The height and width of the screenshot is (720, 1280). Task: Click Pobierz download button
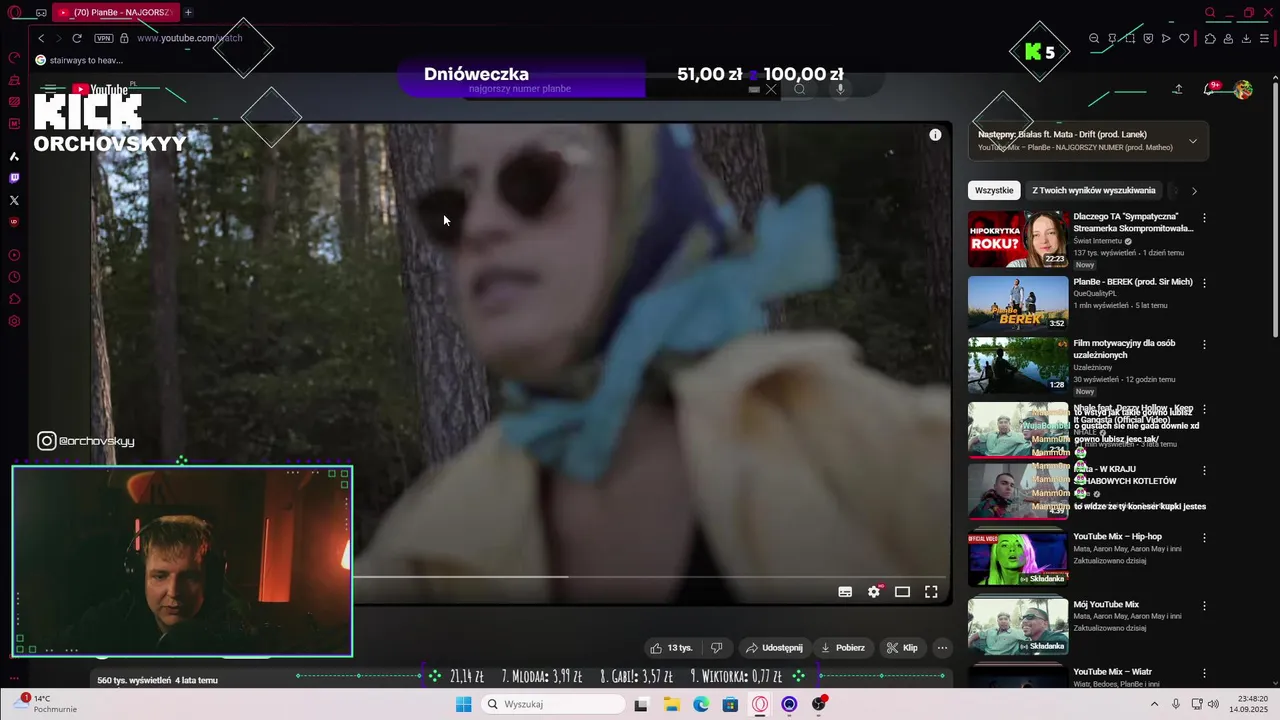coord(843,648)
